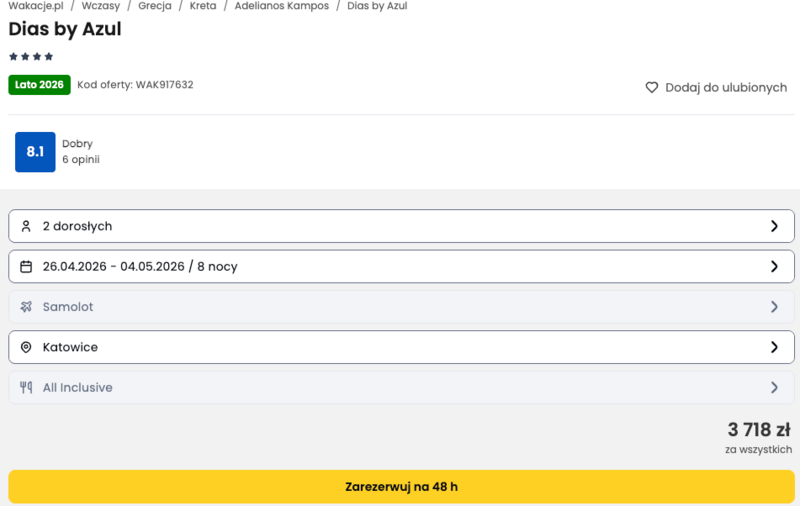Screen dimensions: 800x506
Task: Click the location pin icon beside Katowice
Action: pos(26,347)
